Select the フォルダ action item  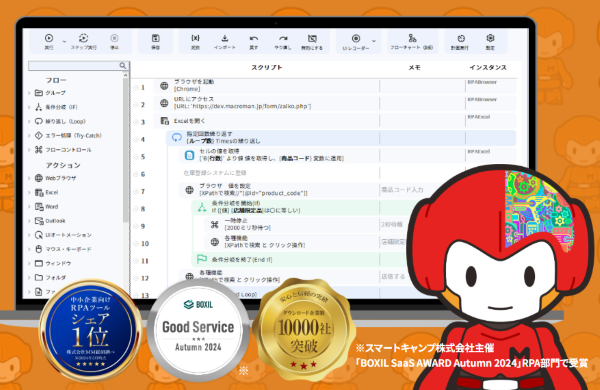click(x=51, y=277)
